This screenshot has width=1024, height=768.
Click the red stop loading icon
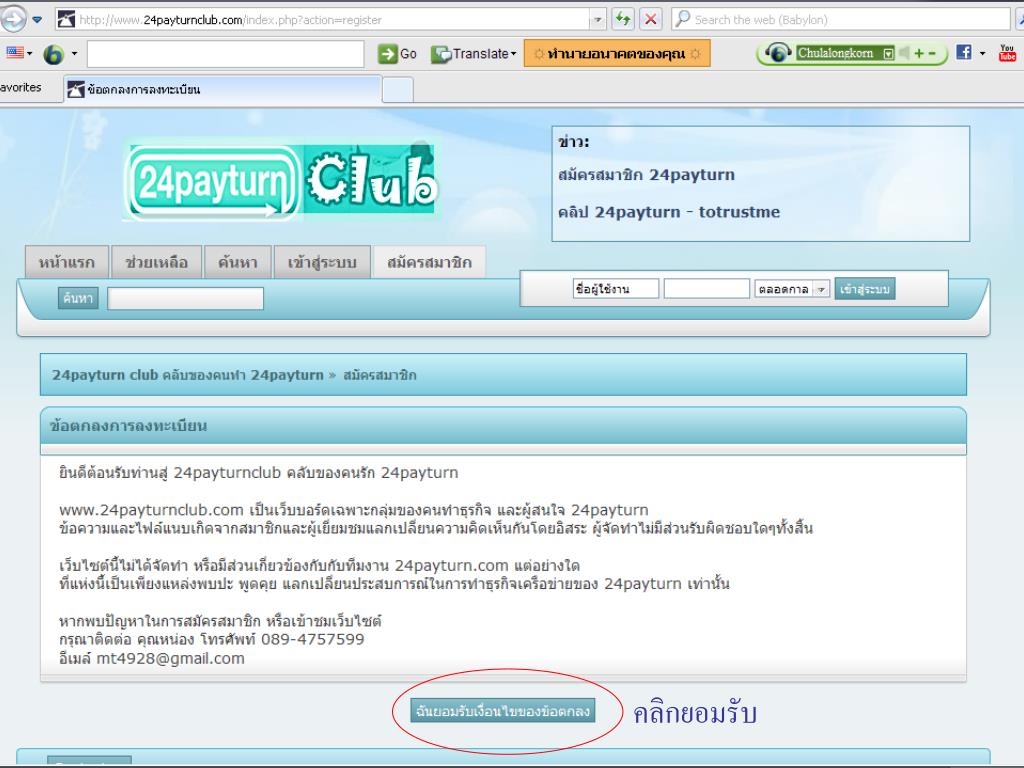[650, 19]
